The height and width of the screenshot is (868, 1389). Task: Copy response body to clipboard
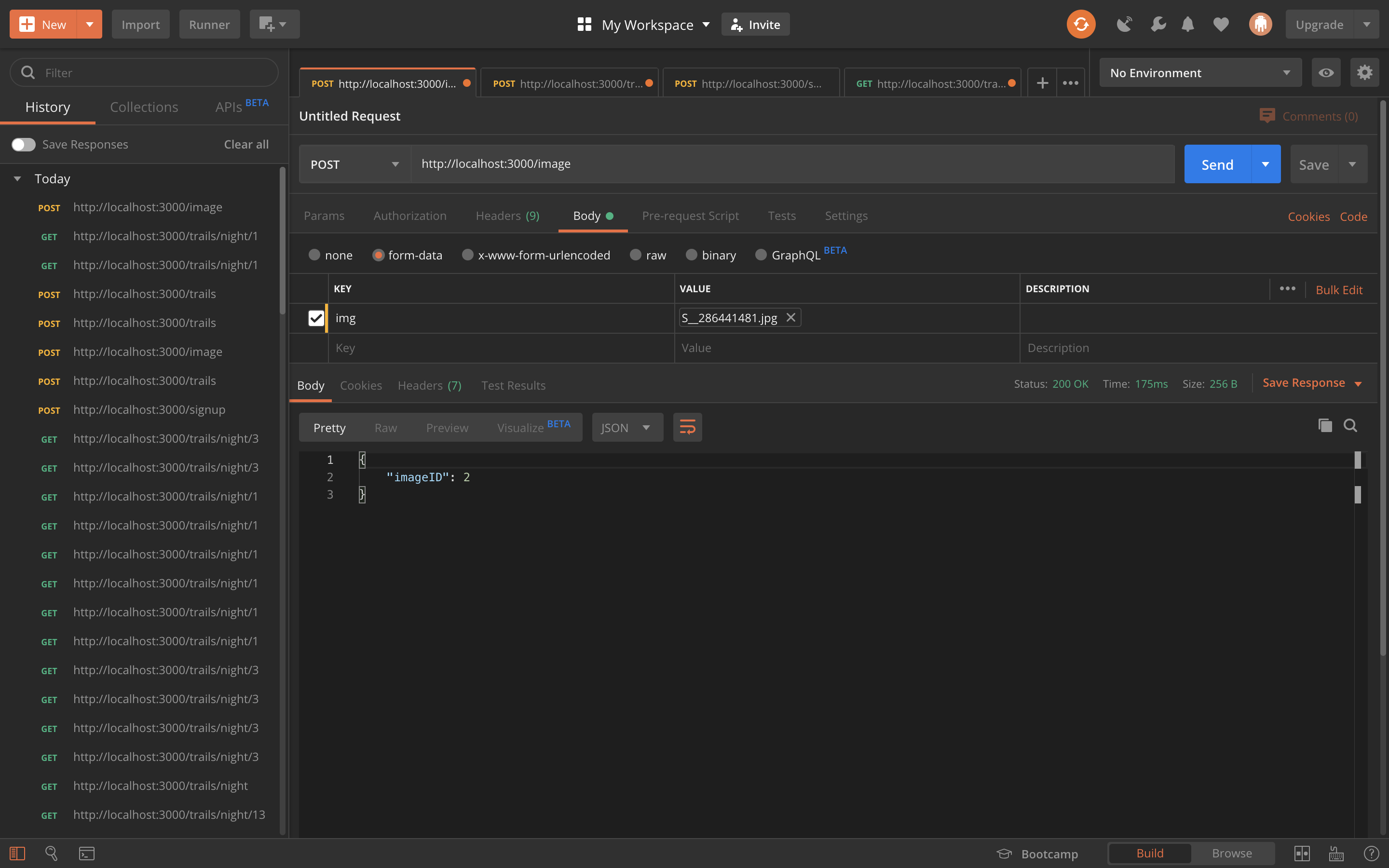pyautogui.click(x=1325, y=425)
